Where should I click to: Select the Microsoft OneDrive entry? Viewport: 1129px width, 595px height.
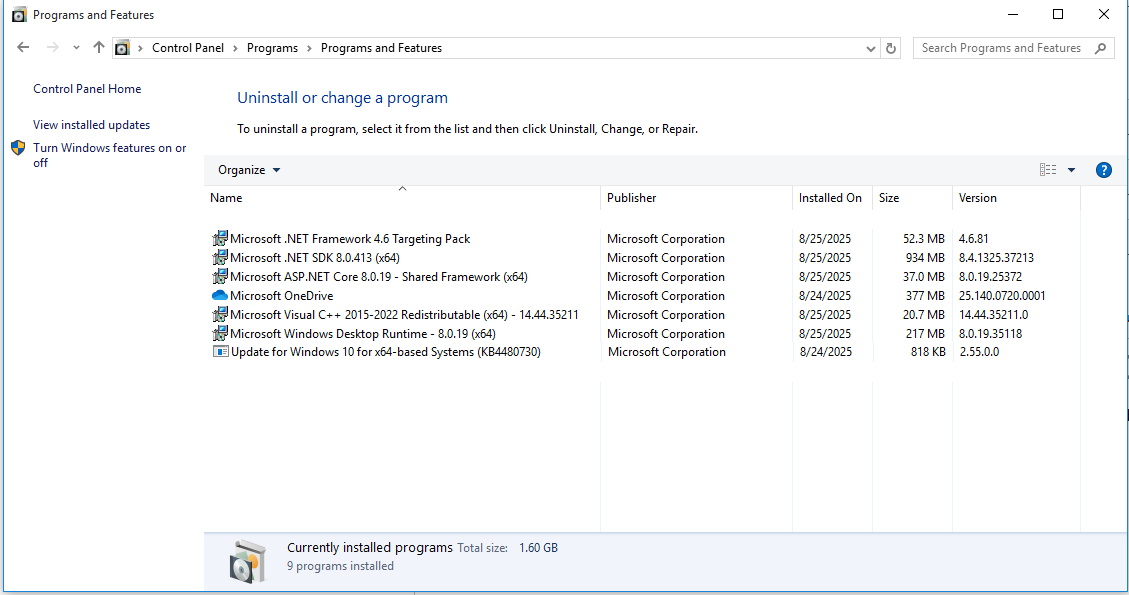pyautogui.click(x=282, y=296)
